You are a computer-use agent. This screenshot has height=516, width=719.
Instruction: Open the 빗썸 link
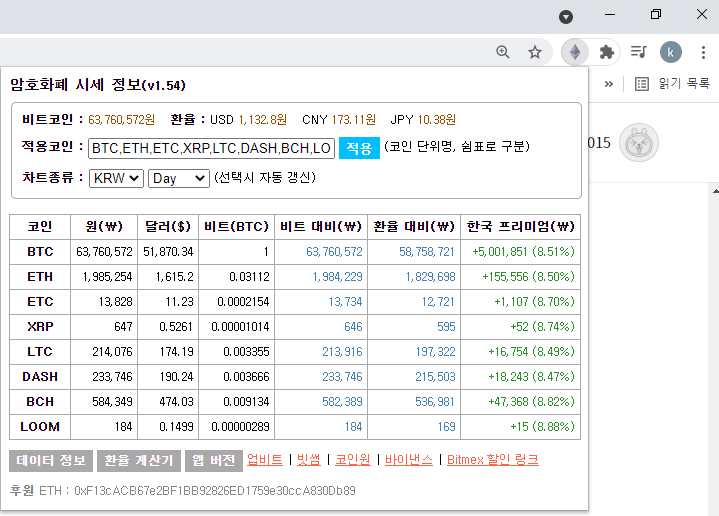coord(309,460)
